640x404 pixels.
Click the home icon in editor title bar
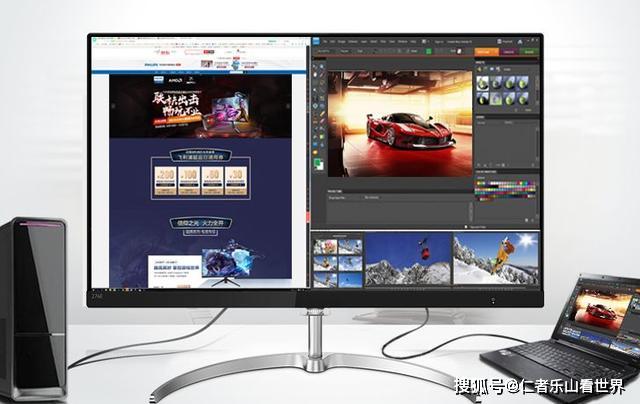point(520,41)
